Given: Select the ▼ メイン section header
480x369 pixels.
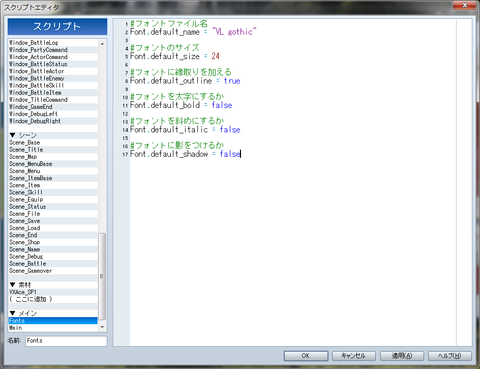Looking at the screenshot, I should coord(53,314).
